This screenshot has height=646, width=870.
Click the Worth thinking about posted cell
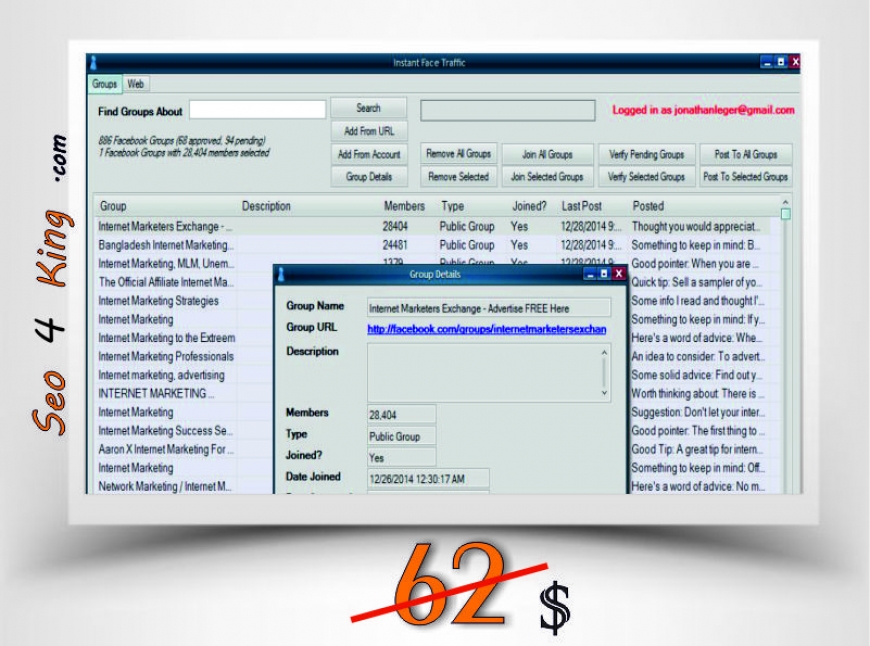[x=697, y=393]
